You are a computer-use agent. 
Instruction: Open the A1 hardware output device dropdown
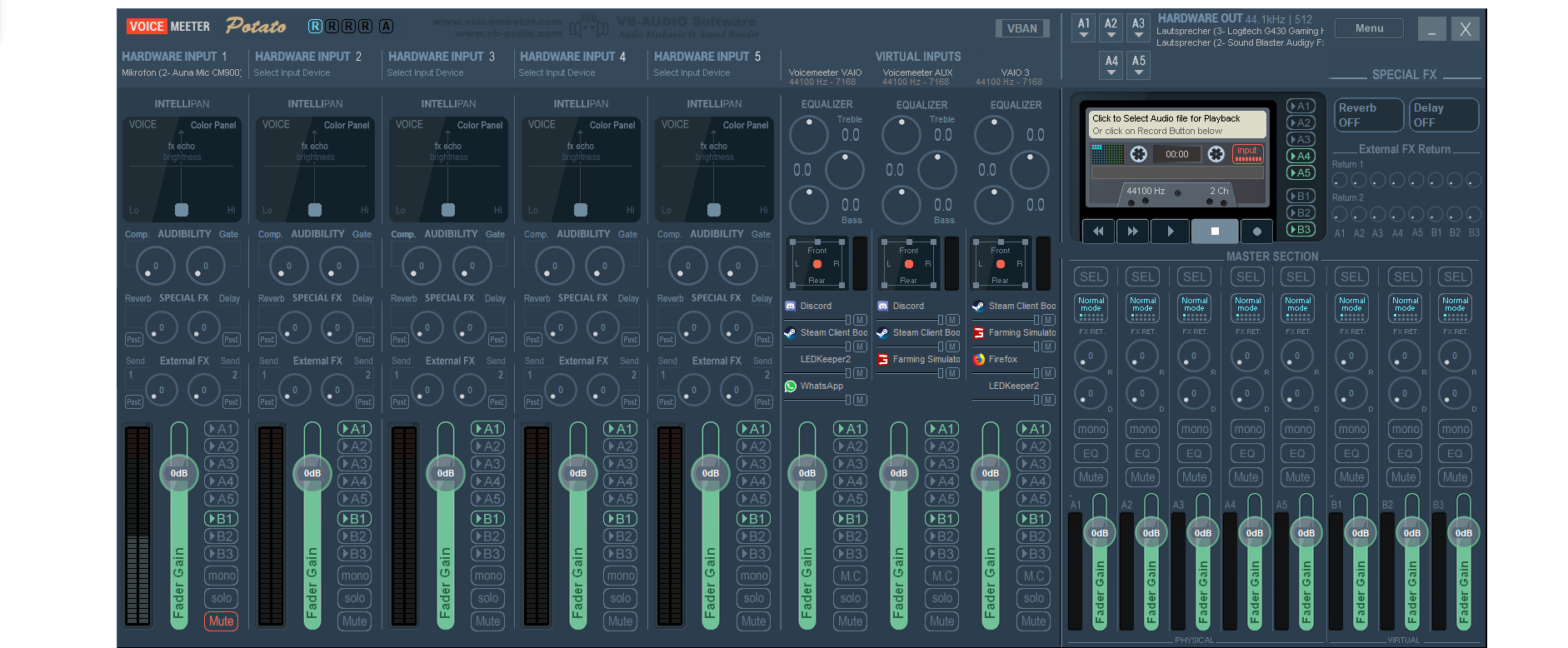(x=1083, y=28)
